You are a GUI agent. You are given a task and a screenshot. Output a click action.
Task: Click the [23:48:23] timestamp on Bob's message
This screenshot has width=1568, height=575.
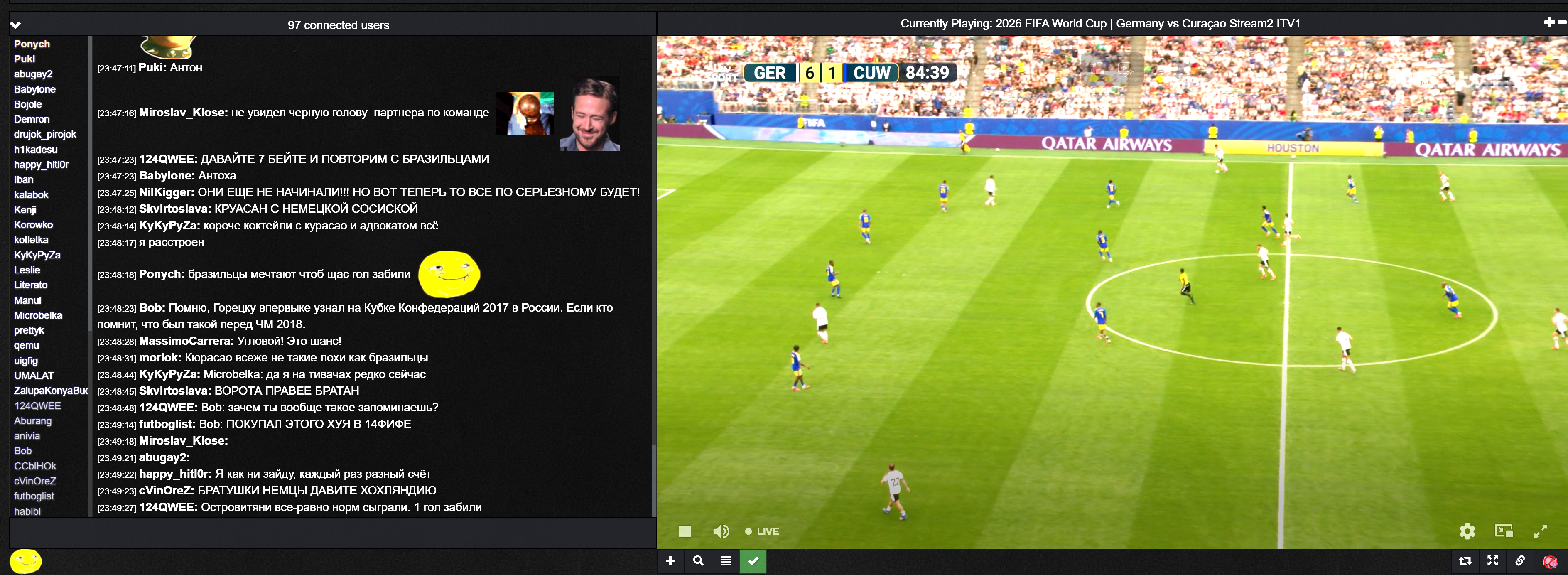click(116, 309)
